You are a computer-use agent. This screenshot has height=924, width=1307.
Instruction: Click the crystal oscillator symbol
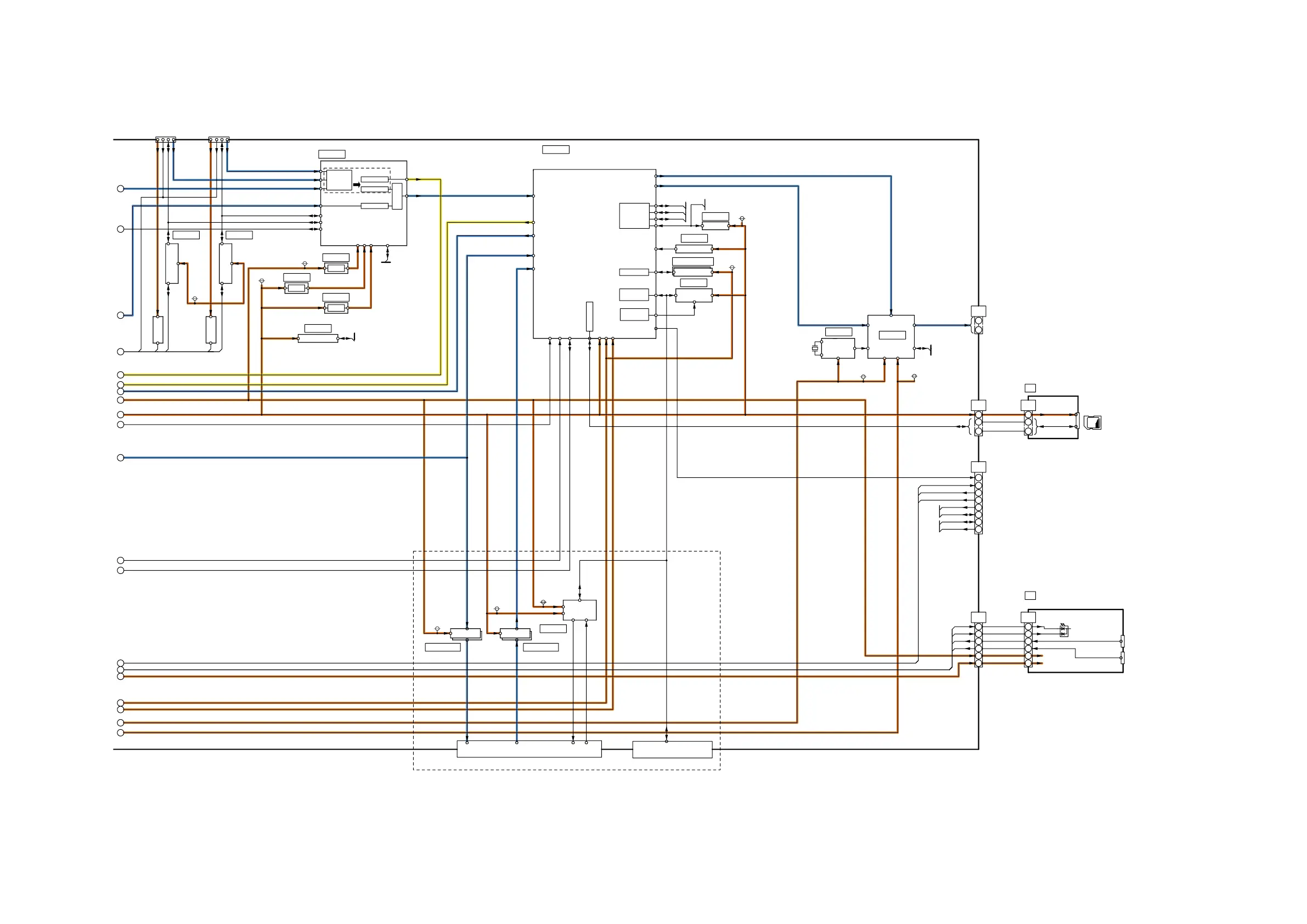(815, 348)
